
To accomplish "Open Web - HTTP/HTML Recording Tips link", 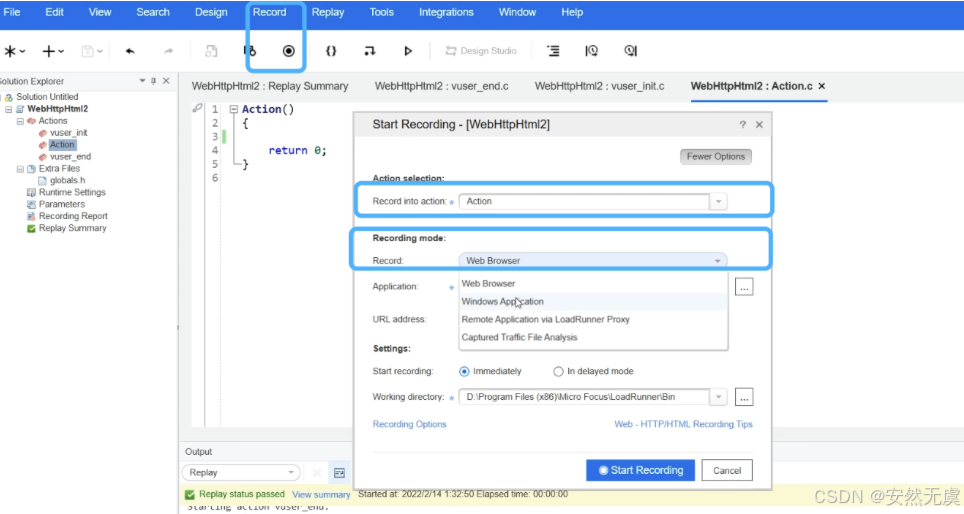I will pos(683,424).
